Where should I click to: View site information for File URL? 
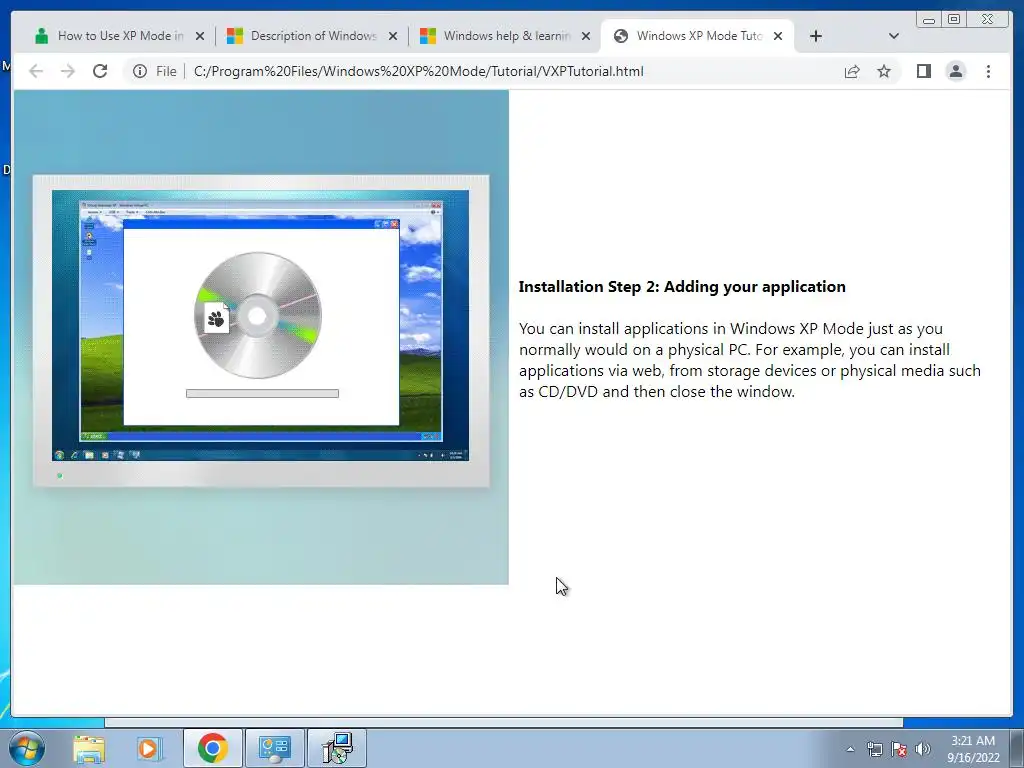tap(140, 71)
